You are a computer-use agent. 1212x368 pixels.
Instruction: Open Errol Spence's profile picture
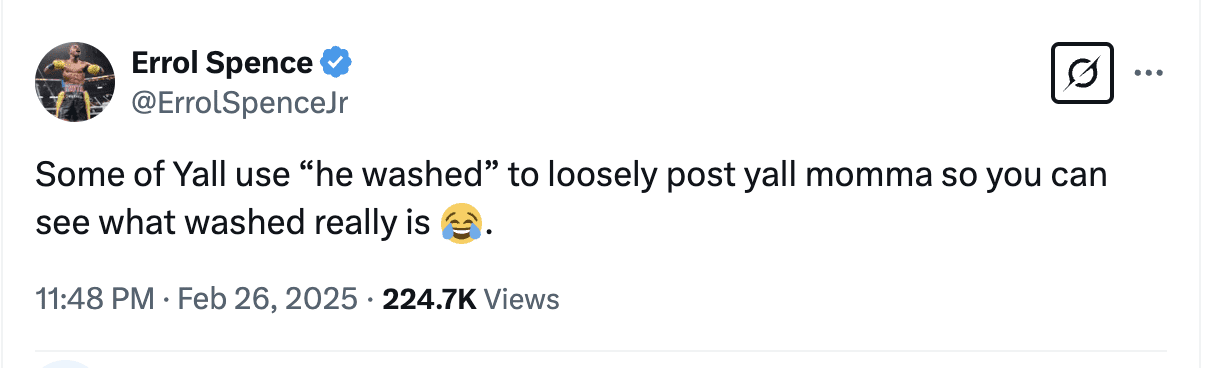[75, 82]
